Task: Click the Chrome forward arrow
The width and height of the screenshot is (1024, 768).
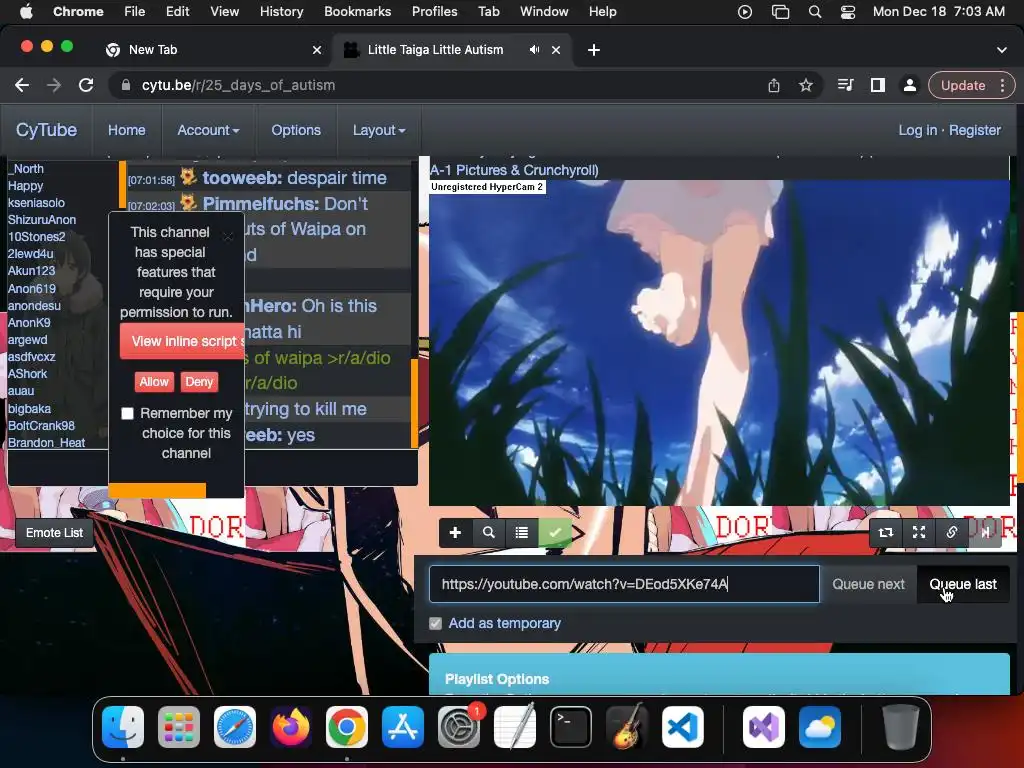Action: [54, 85]
